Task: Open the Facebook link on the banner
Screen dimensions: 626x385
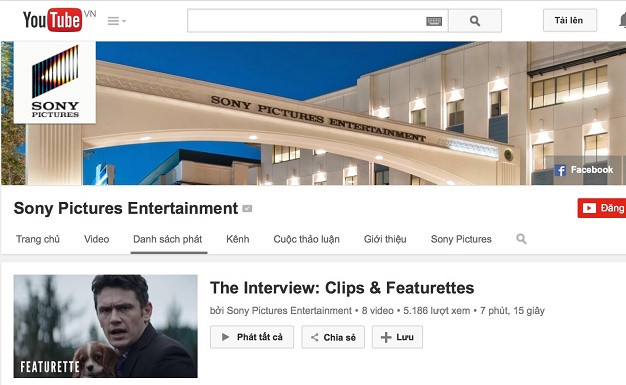Action: coord(584,170)
